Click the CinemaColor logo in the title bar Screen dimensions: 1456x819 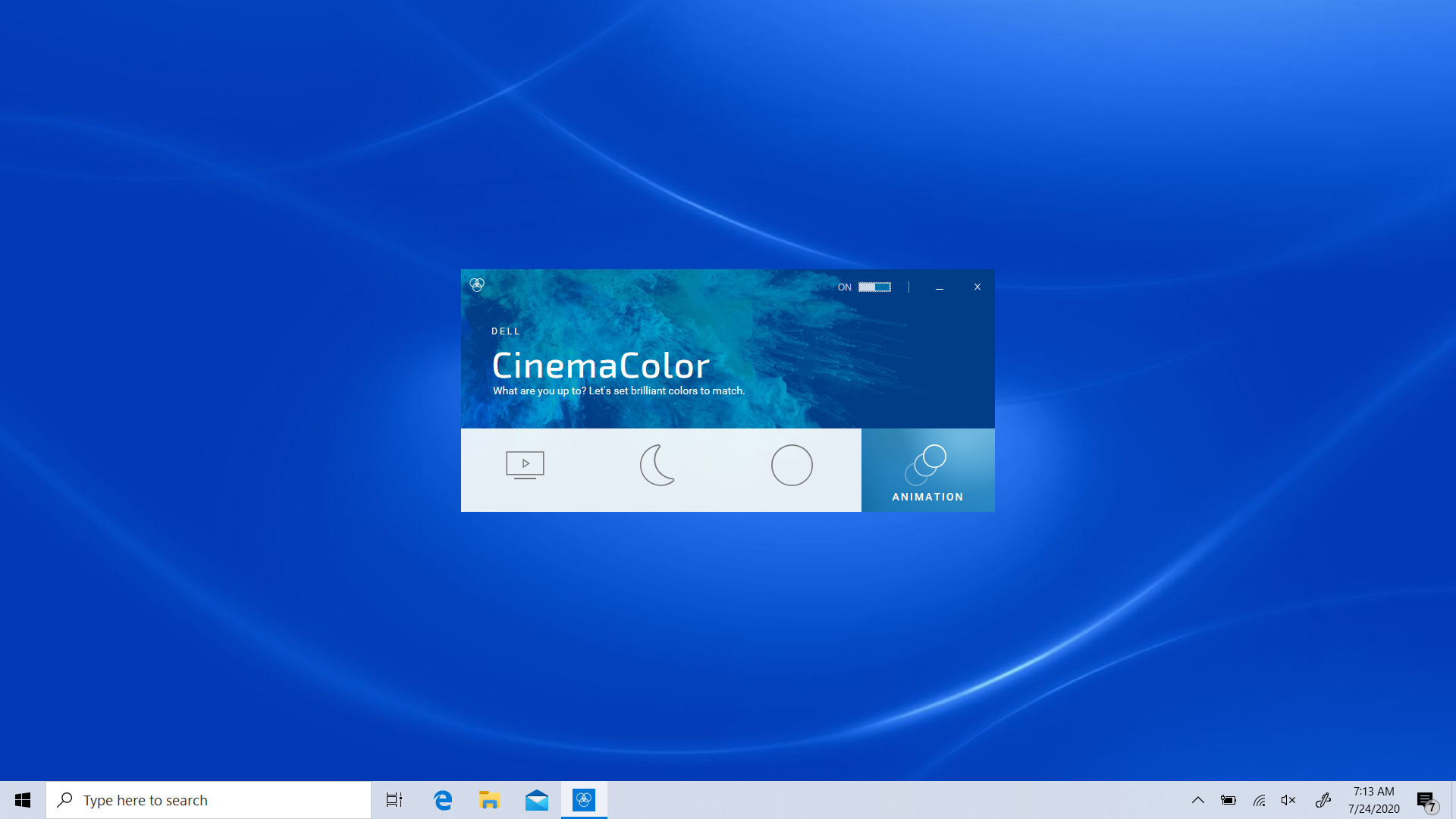point(477,284)
